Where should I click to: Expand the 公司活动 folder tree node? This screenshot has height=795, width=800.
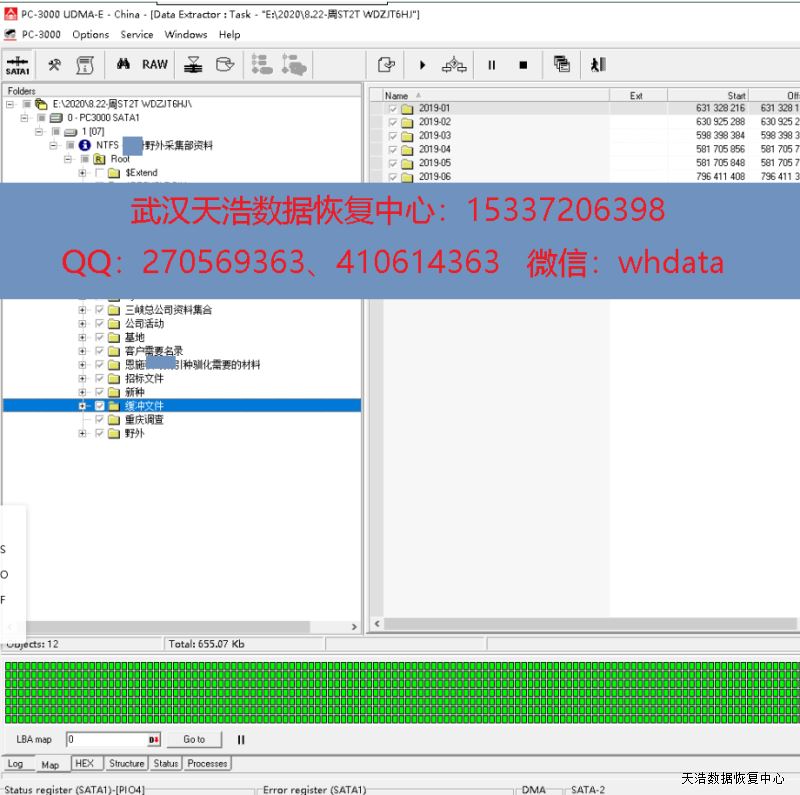(83, 324)
